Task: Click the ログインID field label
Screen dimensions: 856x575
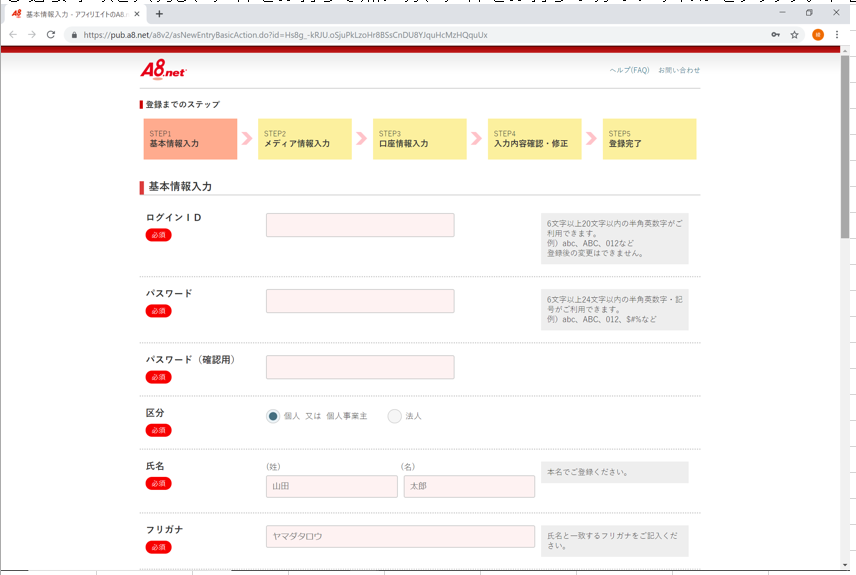Action: coord(174,217)
